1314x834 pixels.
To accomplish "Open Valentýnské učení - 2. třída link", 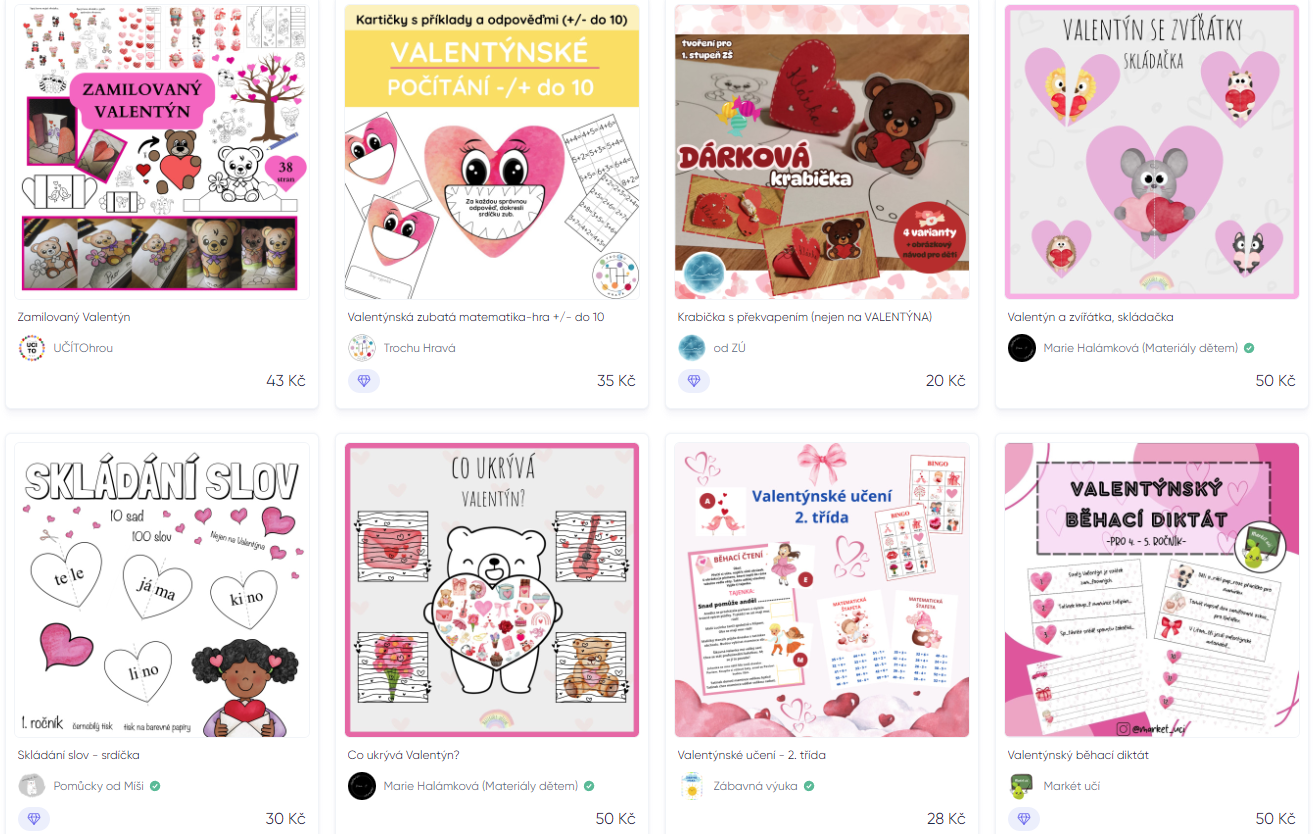I will tap(752, 755).
